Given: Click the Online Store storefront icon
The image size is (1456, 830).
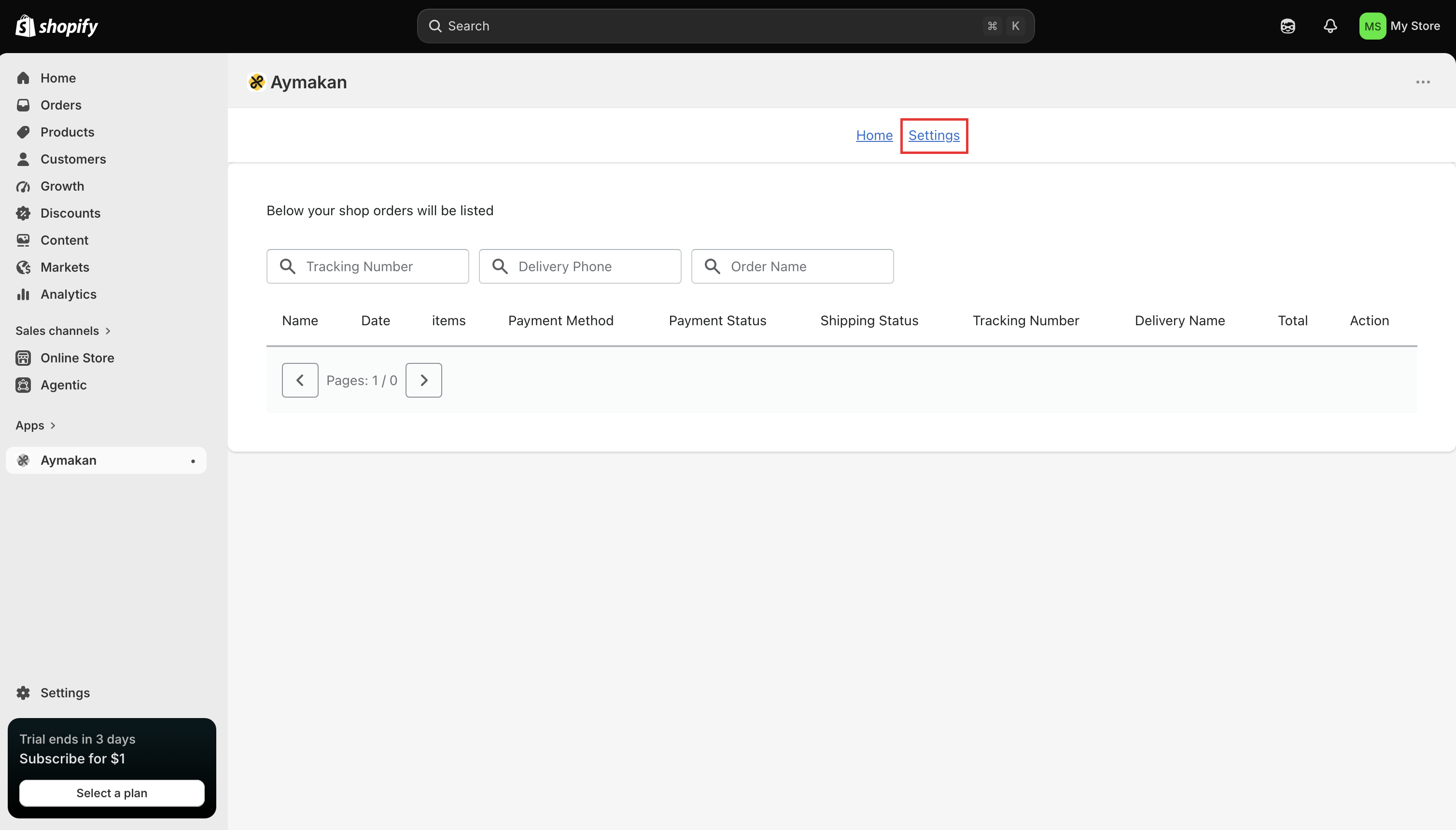Looking at the screenshot, I should pyautogui.click(x=23, y=358).
